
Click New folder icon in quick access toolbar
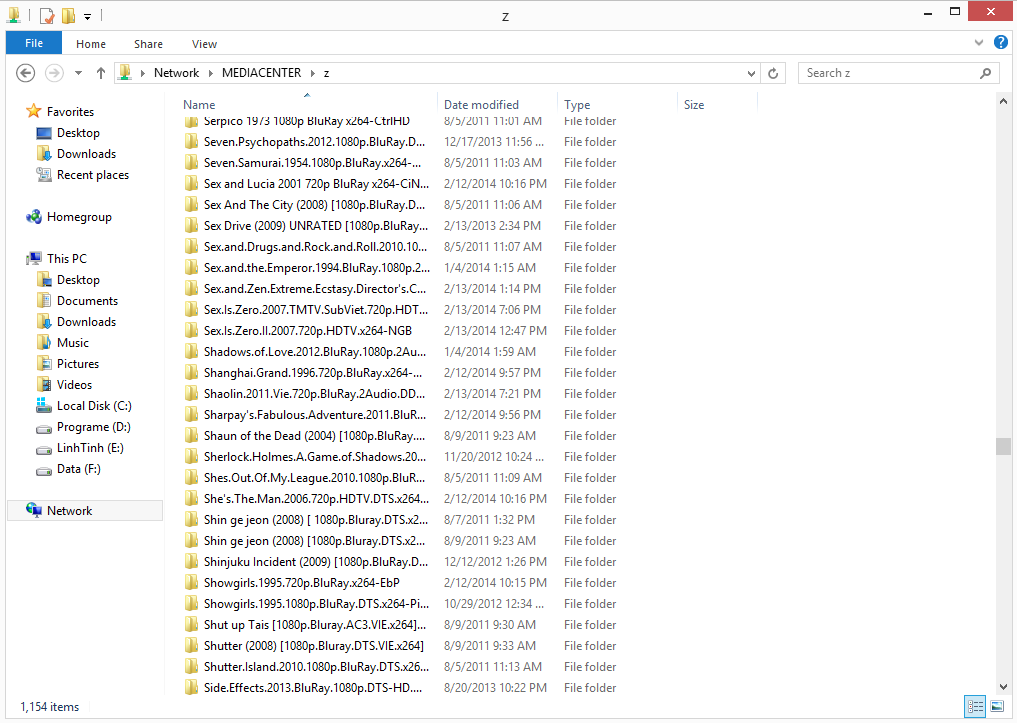point(68,15)
